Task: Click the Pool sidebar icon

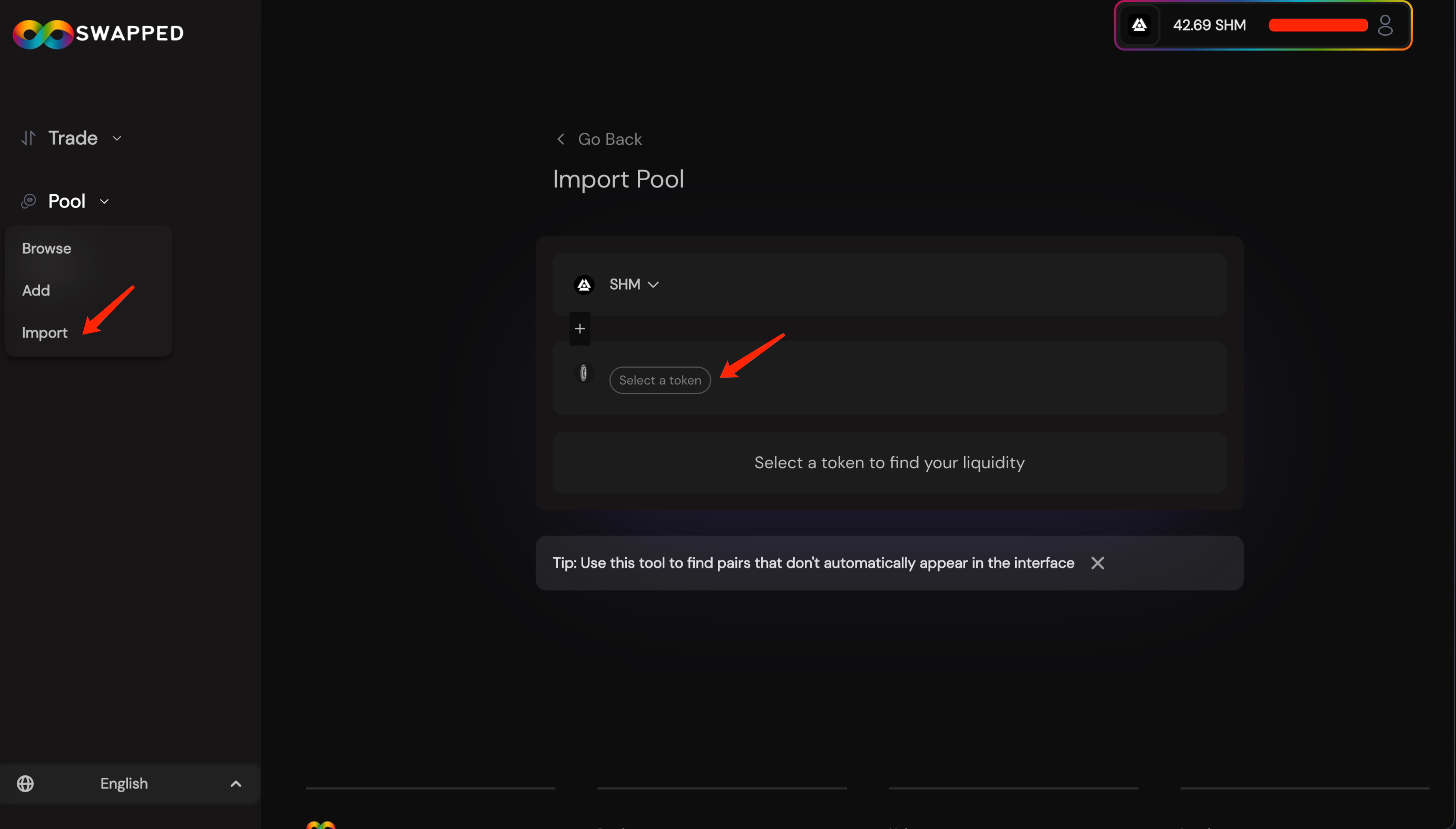Action: point(28,201)
